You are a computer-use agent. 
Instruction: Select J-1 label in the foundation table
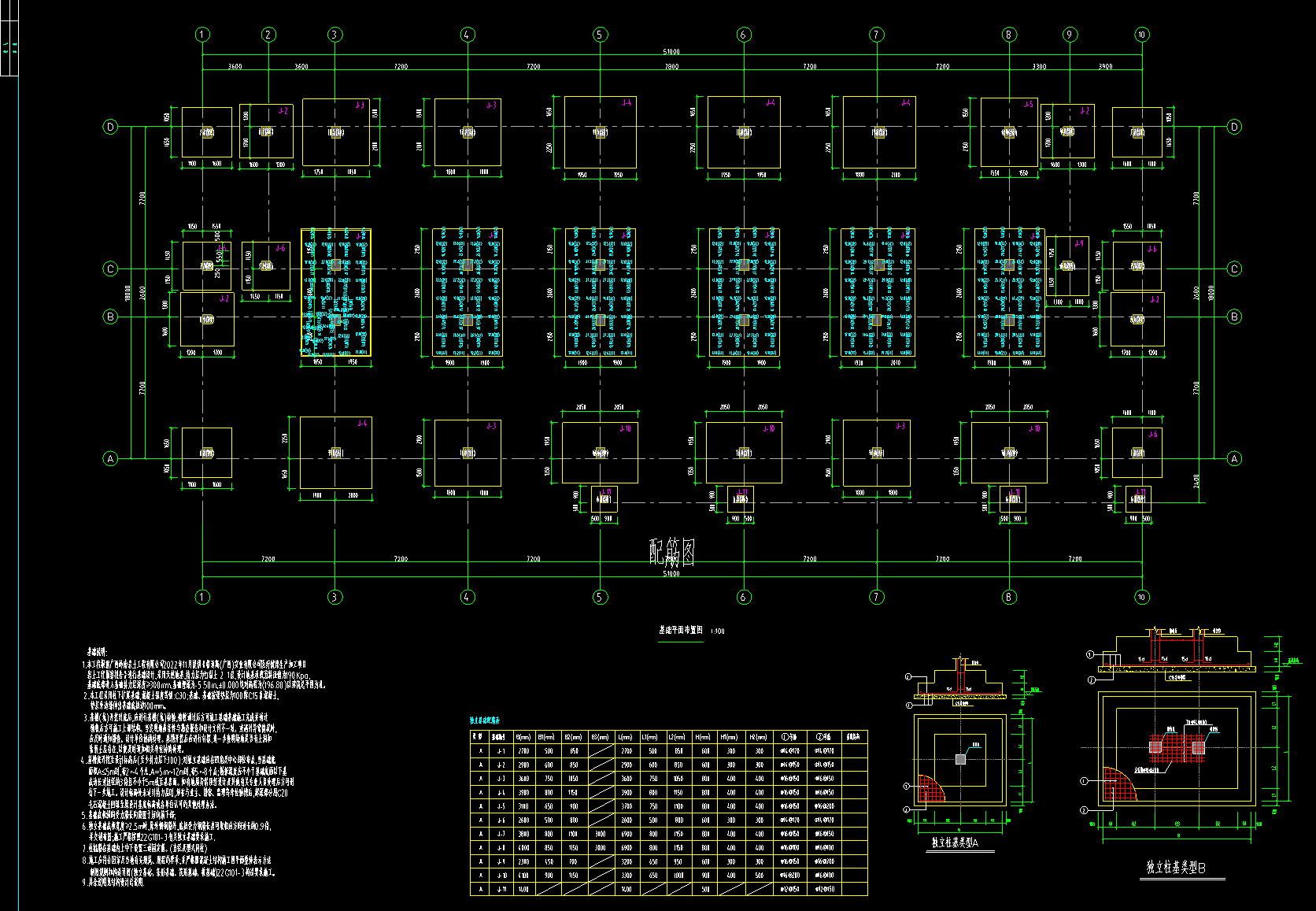[501, 751]
